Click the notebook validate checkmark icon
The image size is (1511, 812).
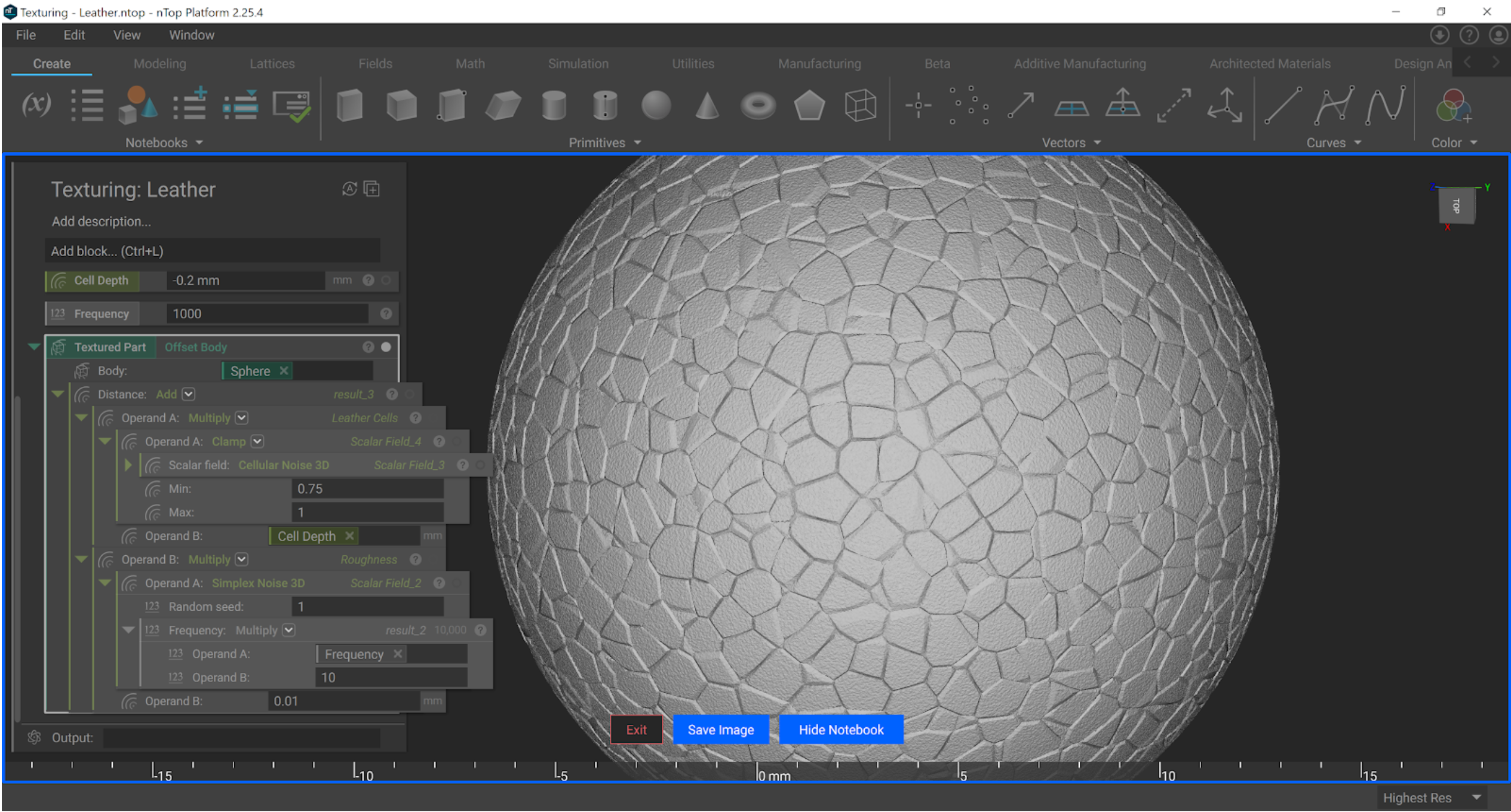click(x=291, y=106)
